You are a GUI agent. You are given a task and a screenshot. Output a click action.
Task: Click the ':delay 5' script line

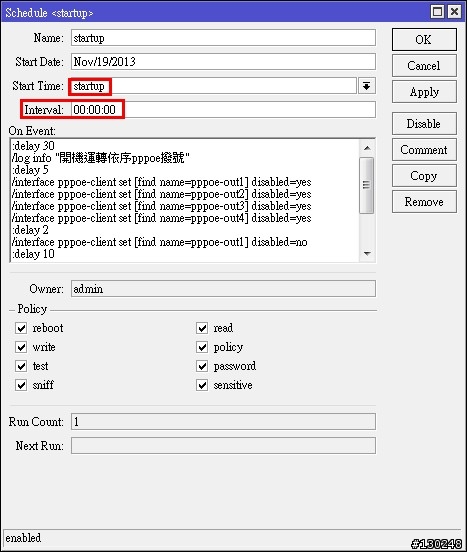(x=30, y=170)
